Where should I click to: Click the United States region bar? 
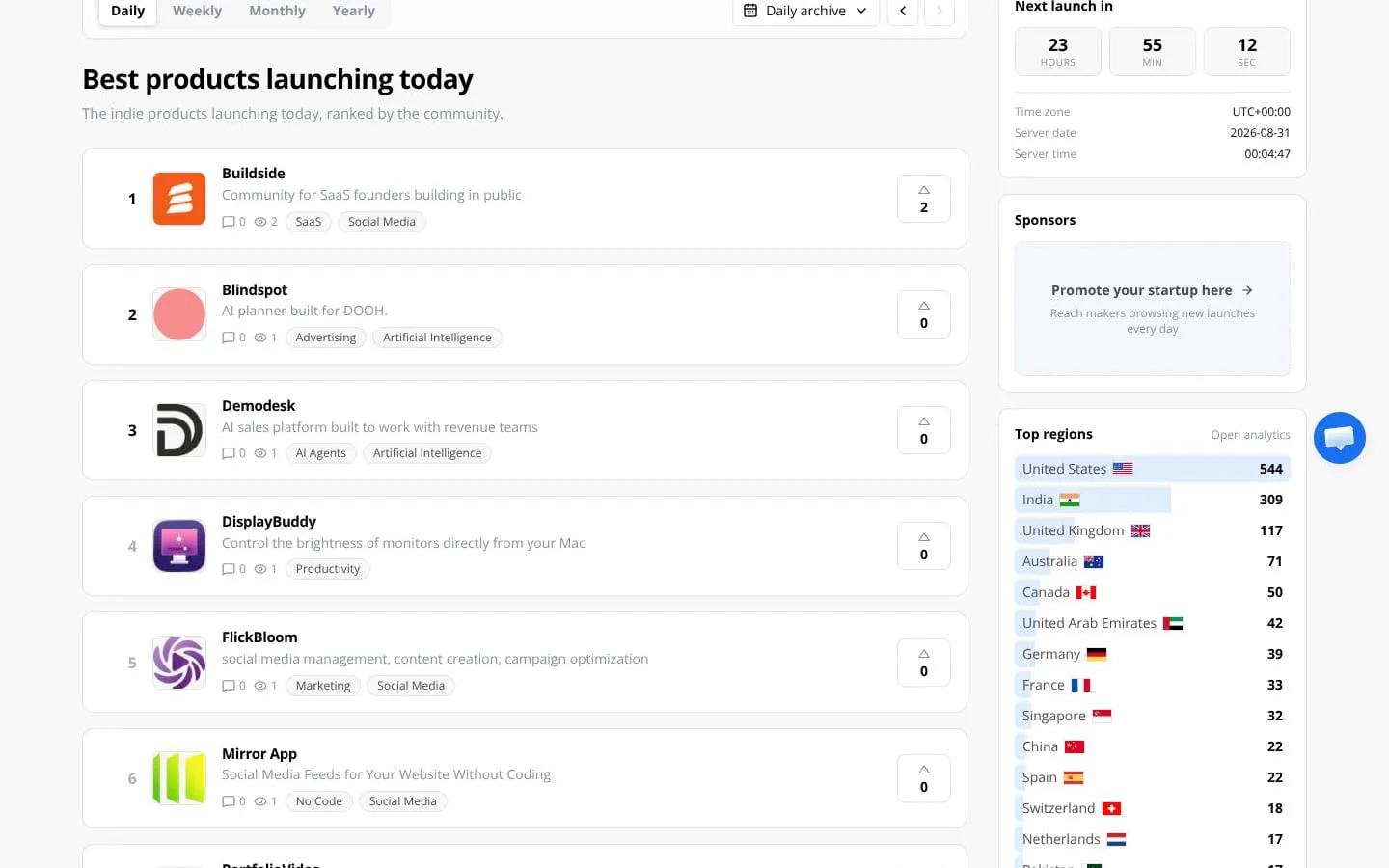1153,469
